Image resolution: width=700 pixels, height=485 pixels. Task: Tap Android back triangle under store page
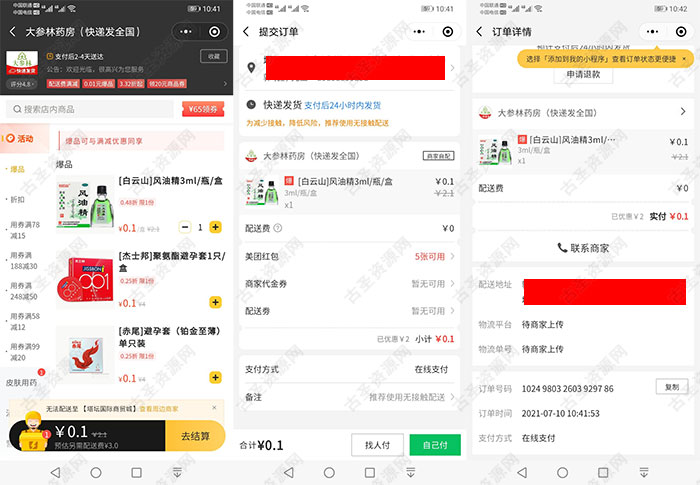55,472
